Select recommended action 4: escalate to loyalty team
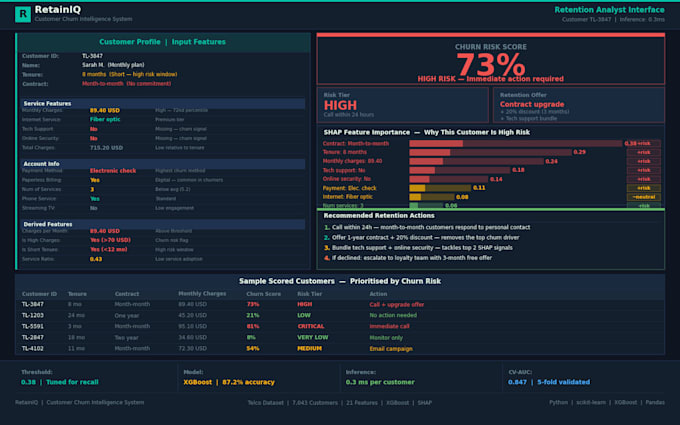Viewport: 680px width, 425px height. coord(408,258)
